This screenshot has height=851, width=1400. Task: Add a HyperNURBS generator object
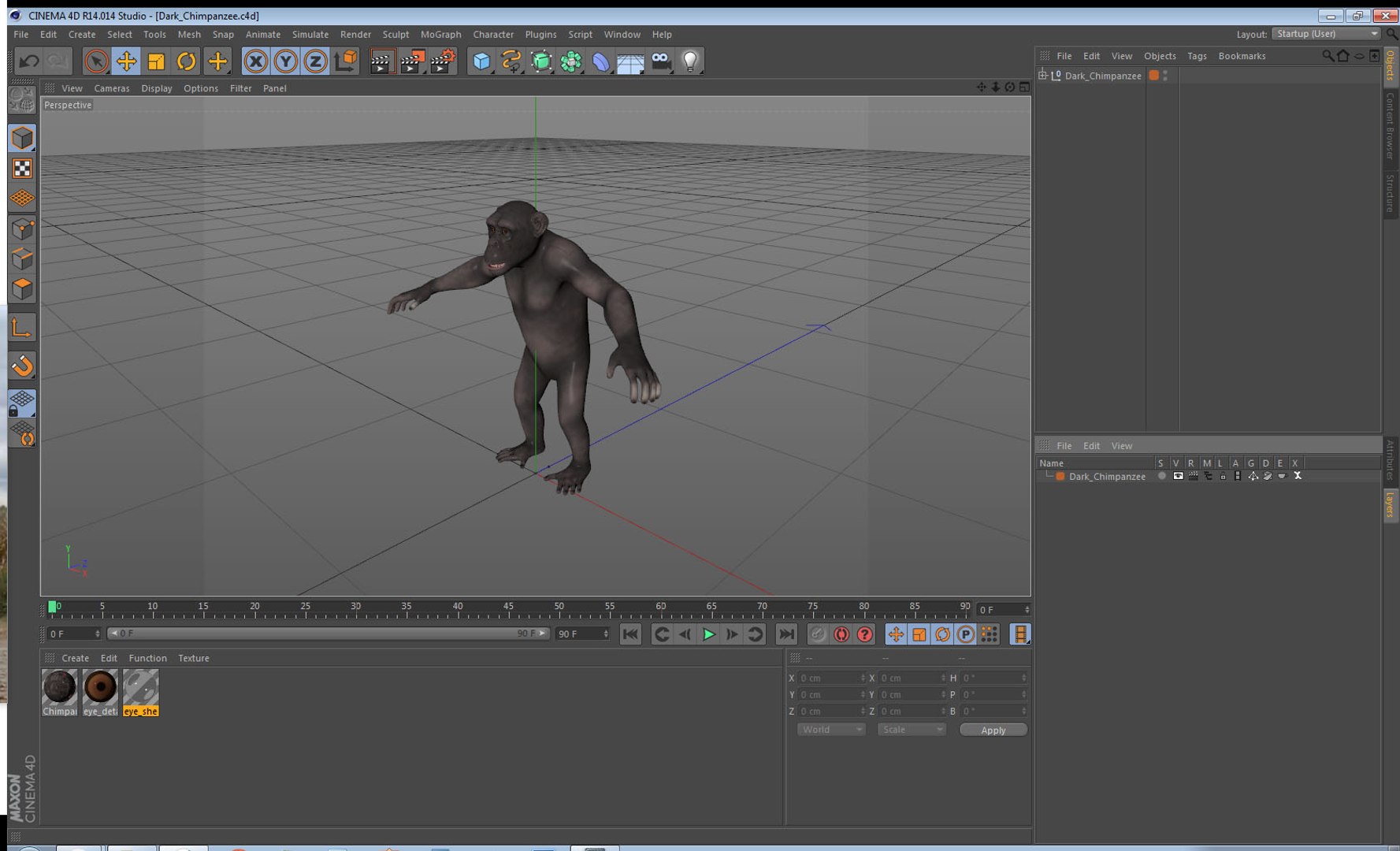(540, 61)
